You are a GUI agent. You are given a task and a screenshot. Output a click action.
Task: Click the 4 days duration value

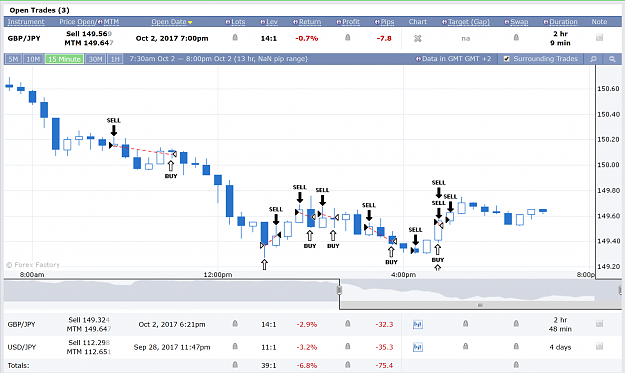click(560, 347)
